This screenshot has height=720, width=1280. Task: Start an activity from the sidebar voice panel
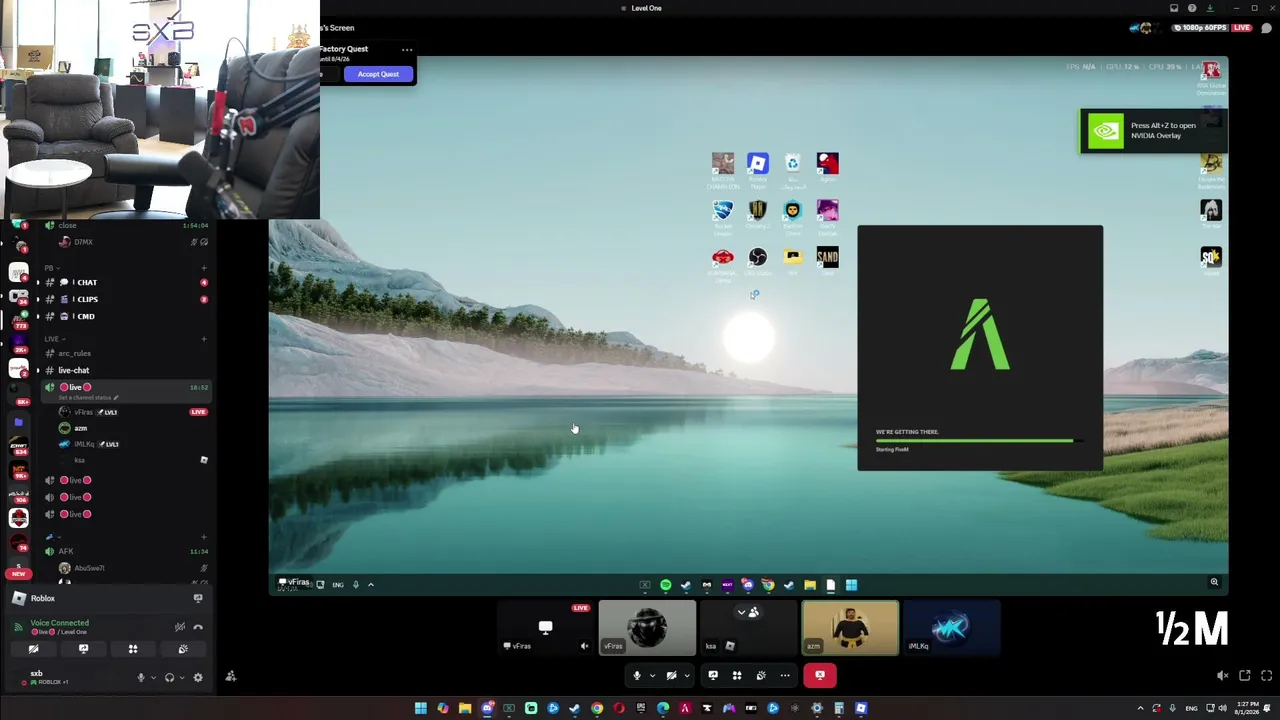(133, 649)
